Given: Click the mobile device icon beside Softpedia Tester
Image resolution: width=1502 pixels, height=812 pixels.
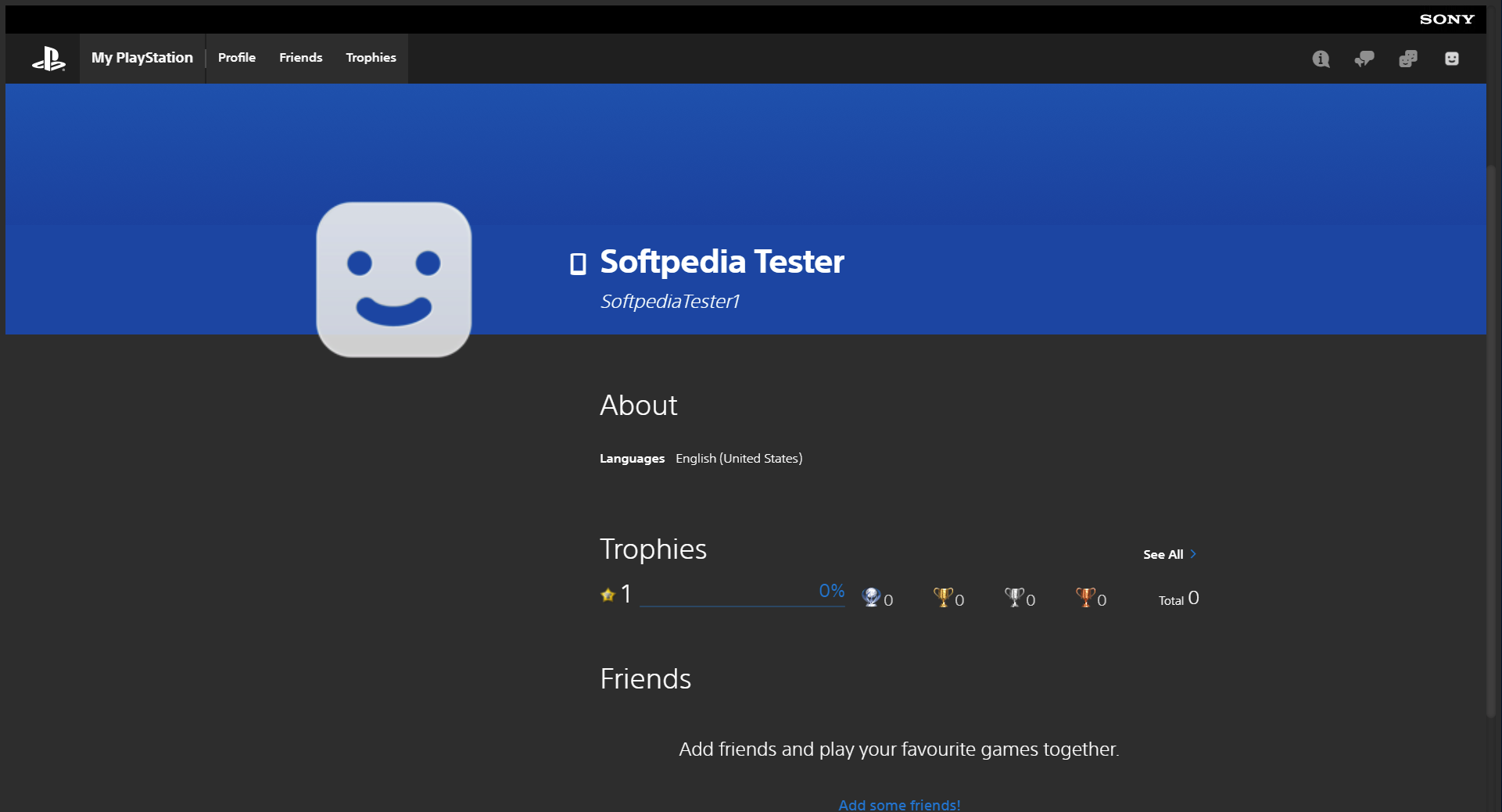Looking at the screenshot, I should 578,263.
